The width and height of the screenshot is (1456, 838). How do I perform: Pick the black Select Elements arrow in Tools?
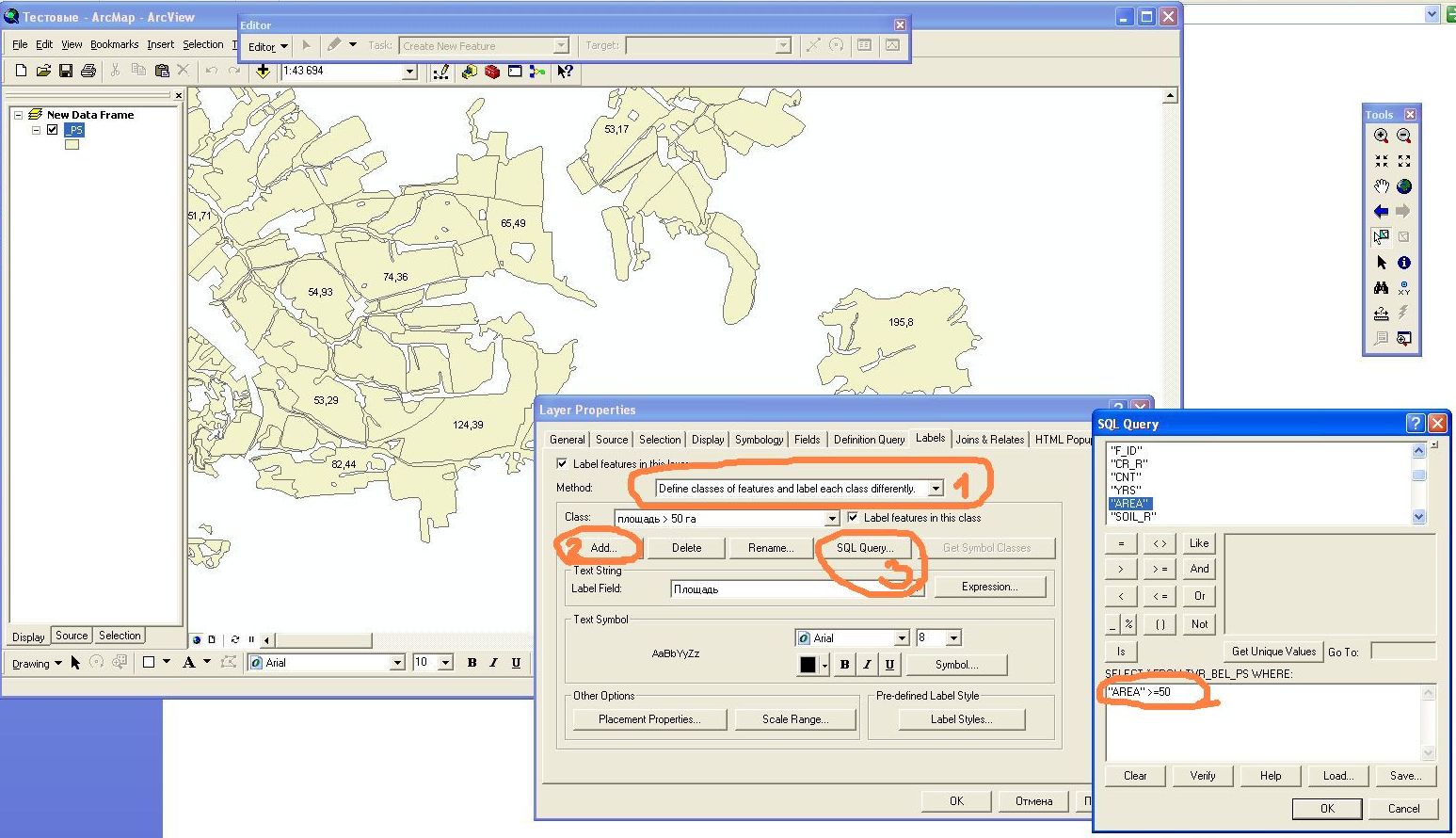click(x=1381, y=263)
